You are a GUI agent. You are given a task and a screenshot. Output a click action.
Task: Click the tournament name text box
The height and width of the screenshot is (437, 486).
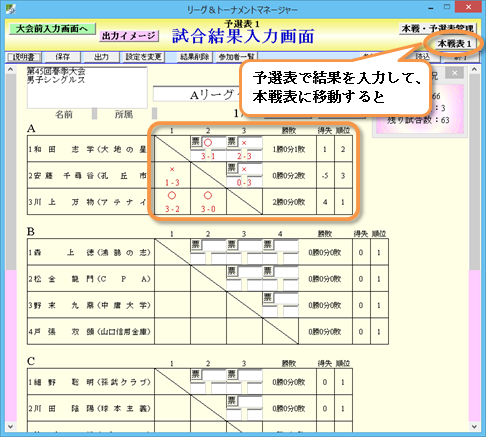click(87, 87)
